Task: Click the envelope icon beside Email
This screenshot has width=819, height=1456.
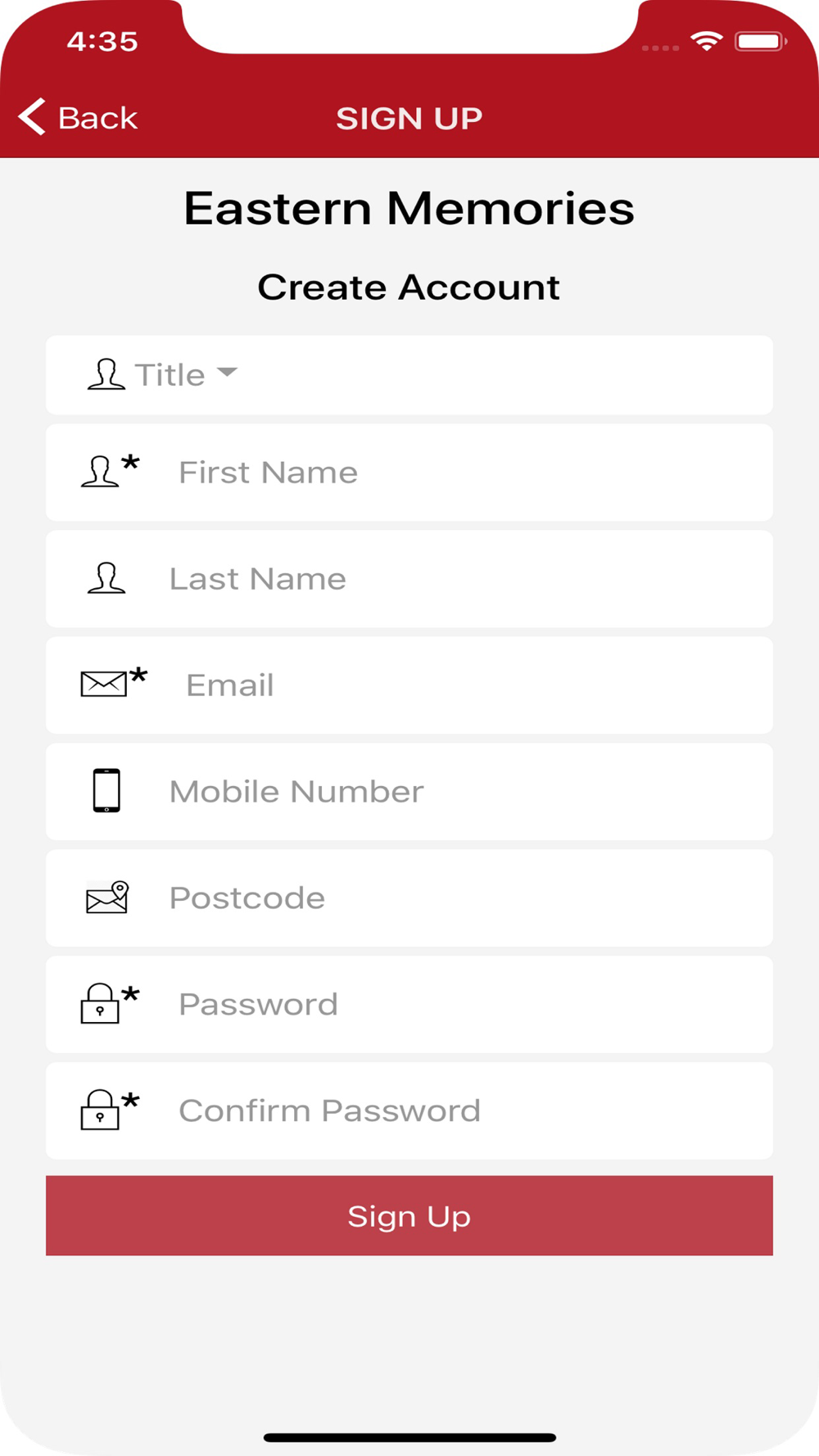Action: coord(104,684)
